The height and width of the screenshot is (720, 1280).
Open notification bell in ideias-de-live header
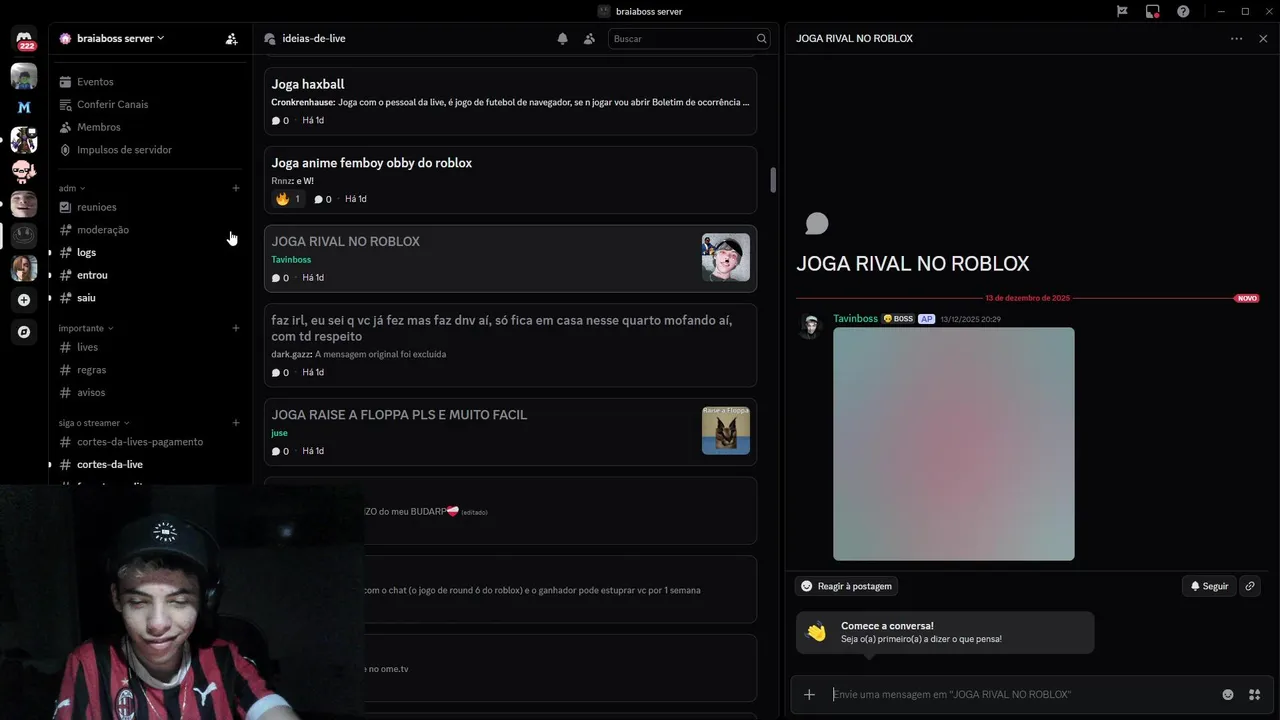click(x=562, y=39)
